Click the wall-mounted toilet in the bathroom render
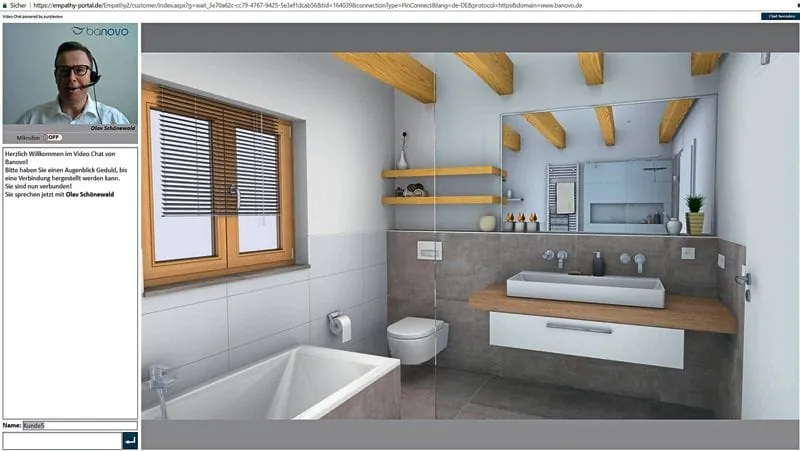 417,338
